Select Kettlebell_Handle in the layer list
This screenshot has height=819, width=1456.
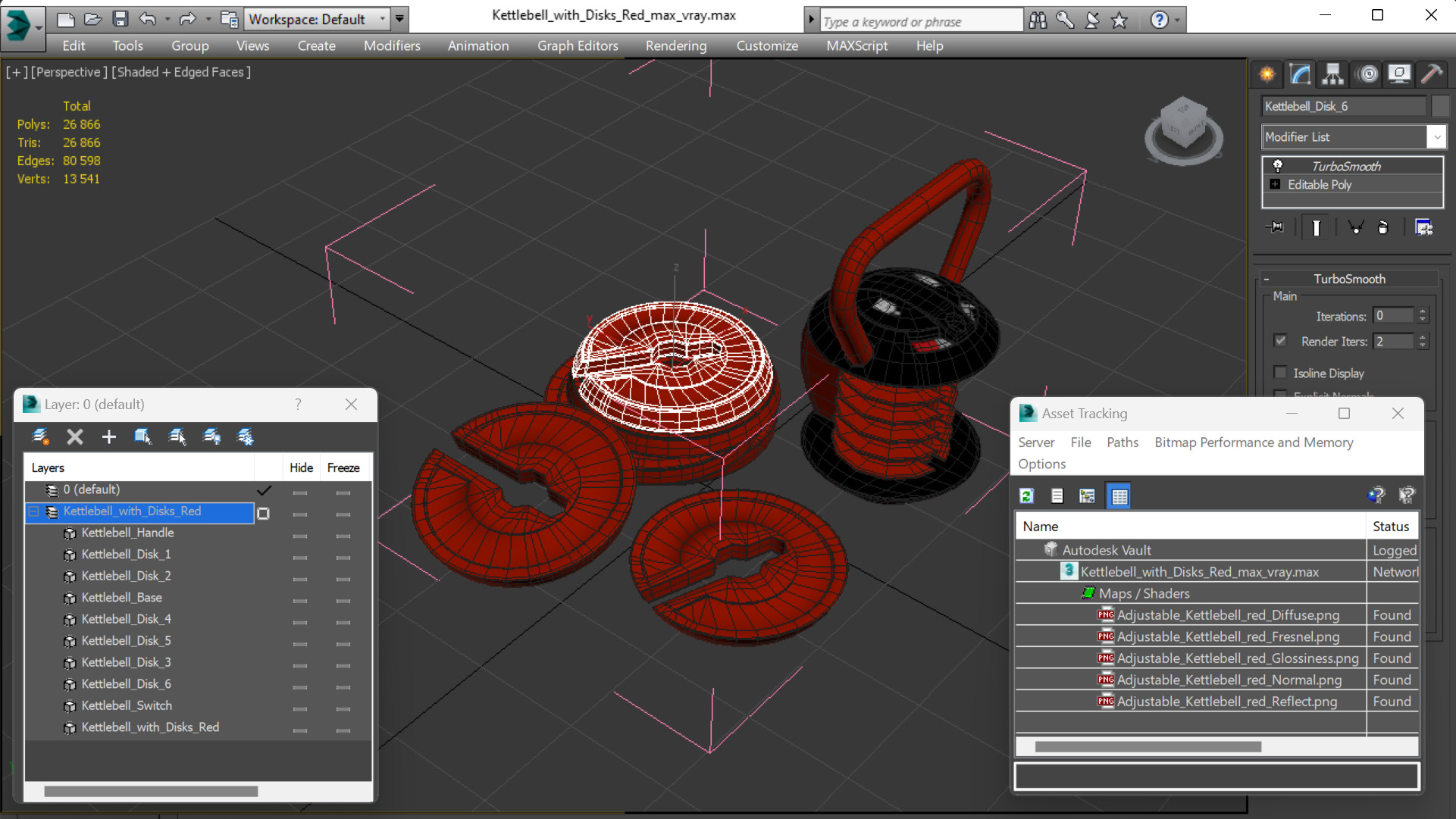[127, 533]
